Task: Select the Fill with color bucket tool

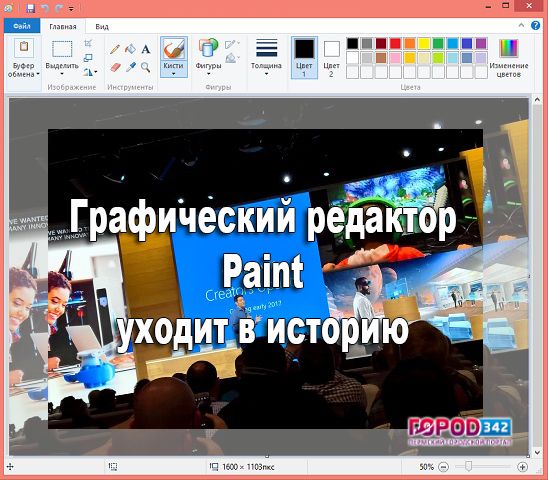Action: coord(130,49)
